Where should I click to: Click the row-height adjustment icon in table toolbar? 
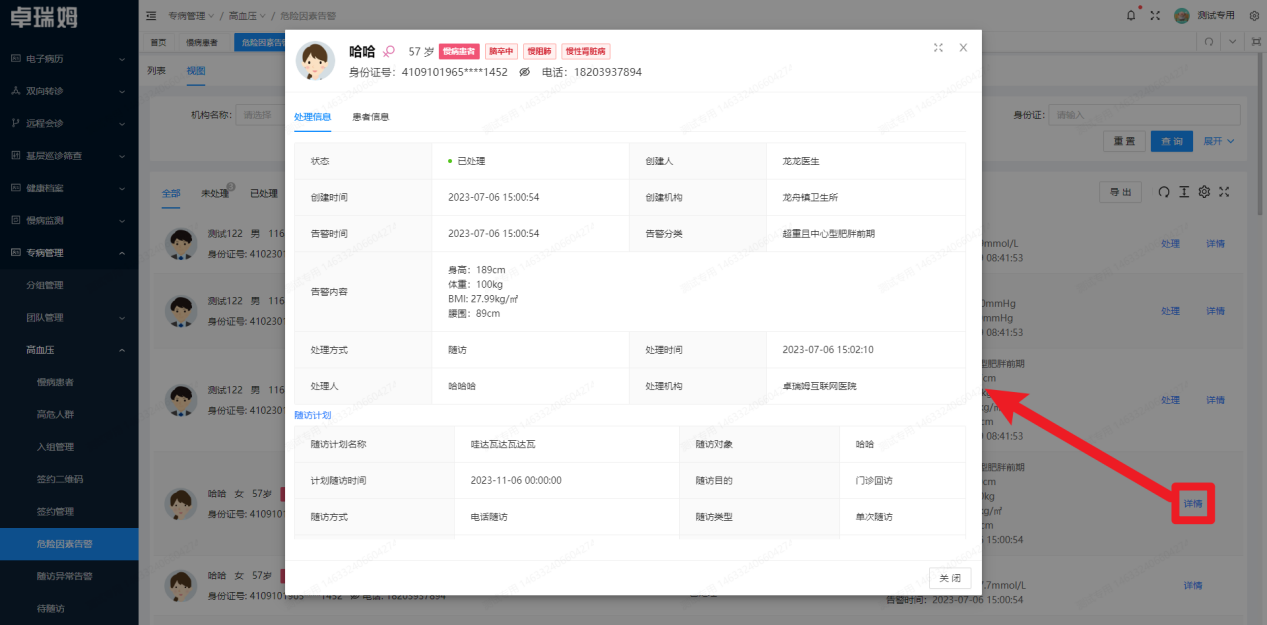pyautogui.click(x=1183, y=191)
